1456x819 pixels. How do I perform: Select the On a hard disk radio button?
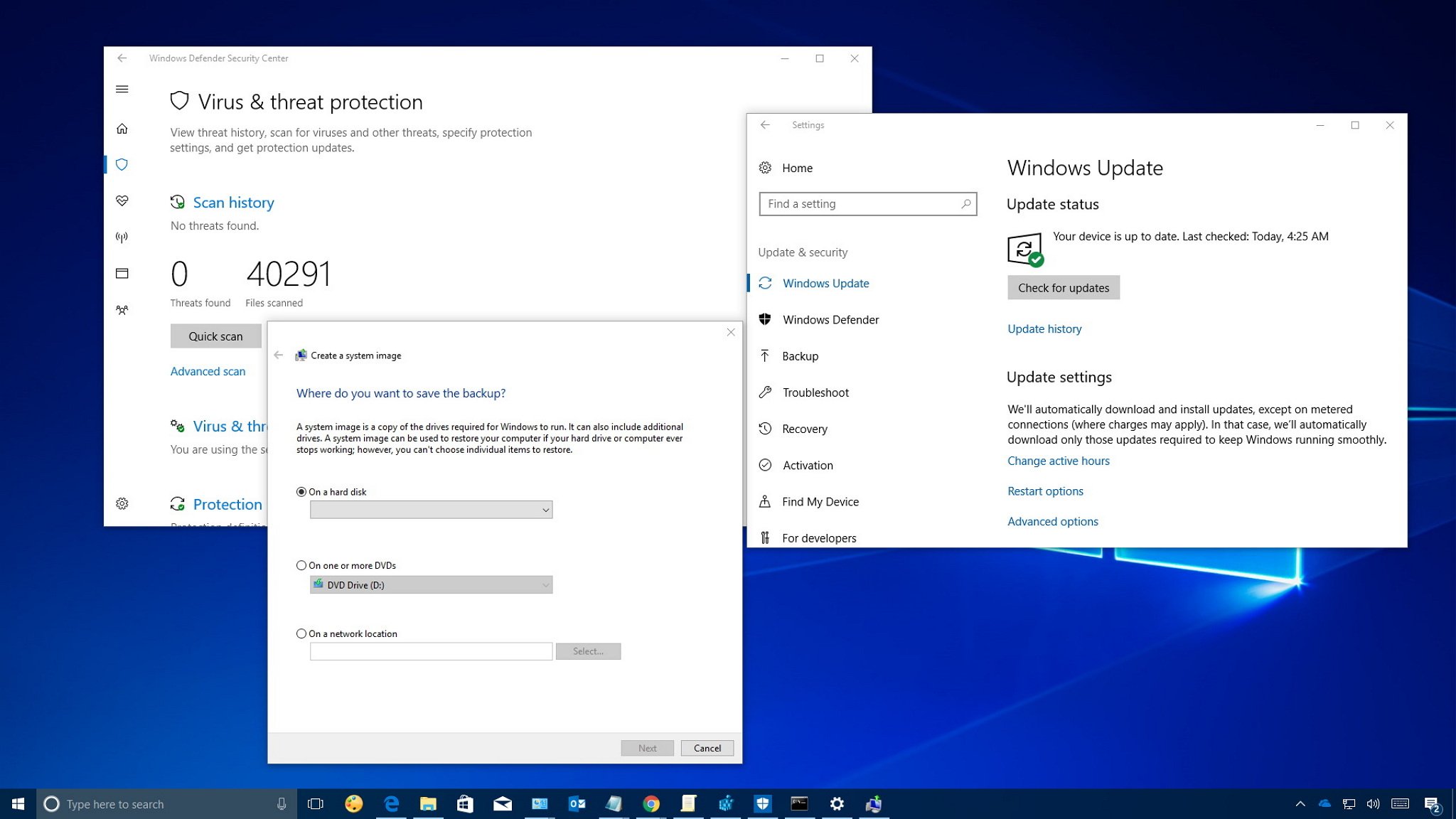[301, 491]
